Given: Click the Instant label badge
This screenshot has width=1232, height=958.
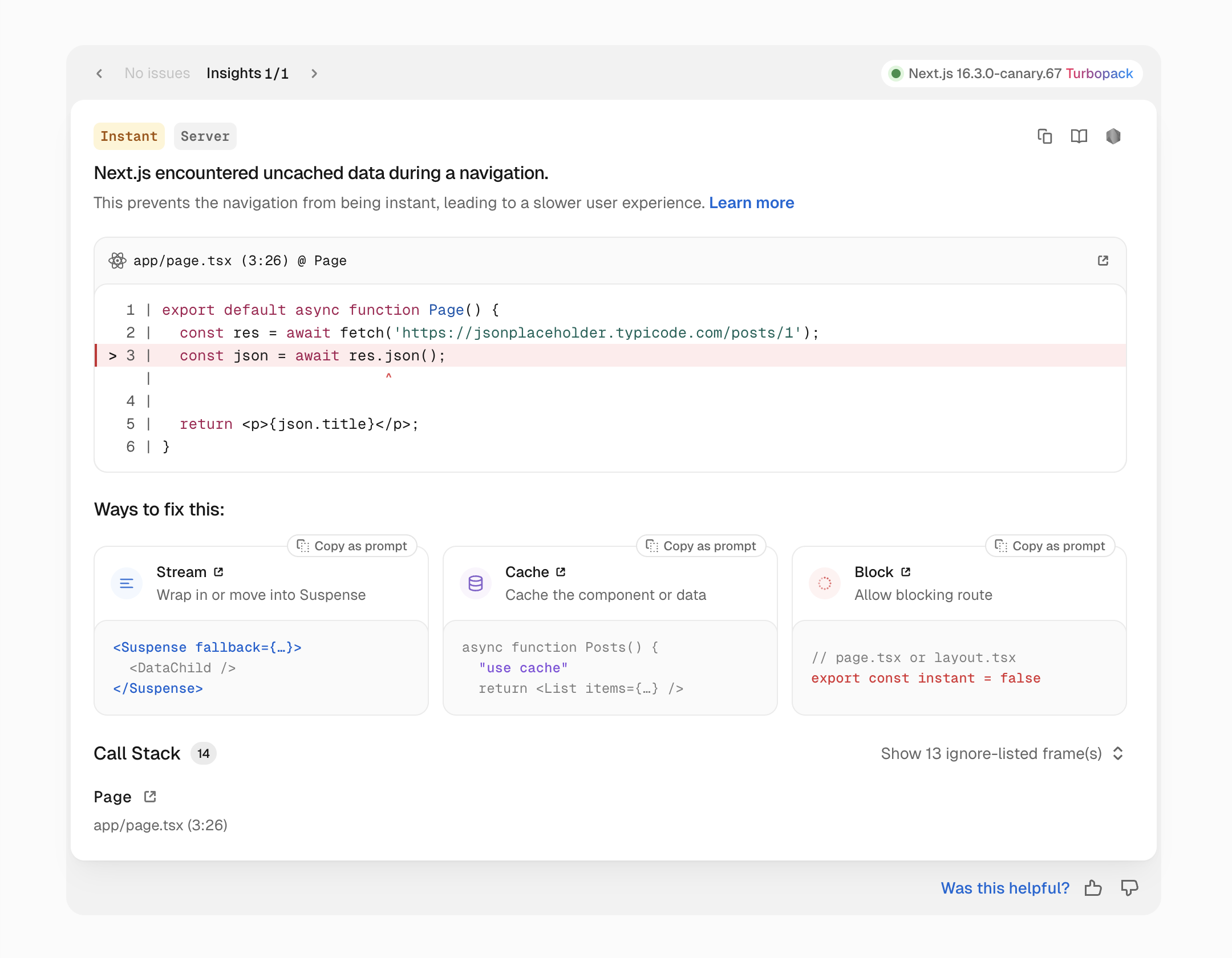Looking at the screenshot, I should click(x=129, y=136).
